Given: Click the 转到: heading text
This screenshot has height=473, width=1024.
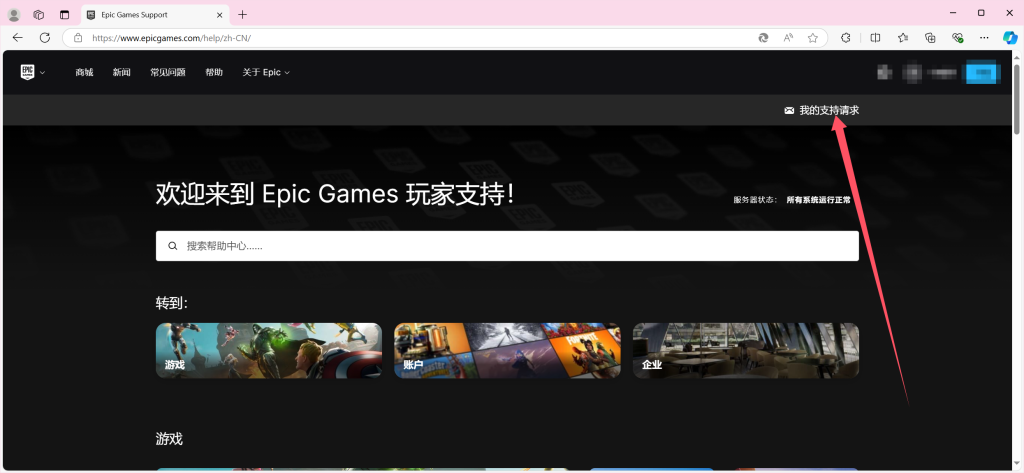Looking at the screenshot, I should point(172,303).
